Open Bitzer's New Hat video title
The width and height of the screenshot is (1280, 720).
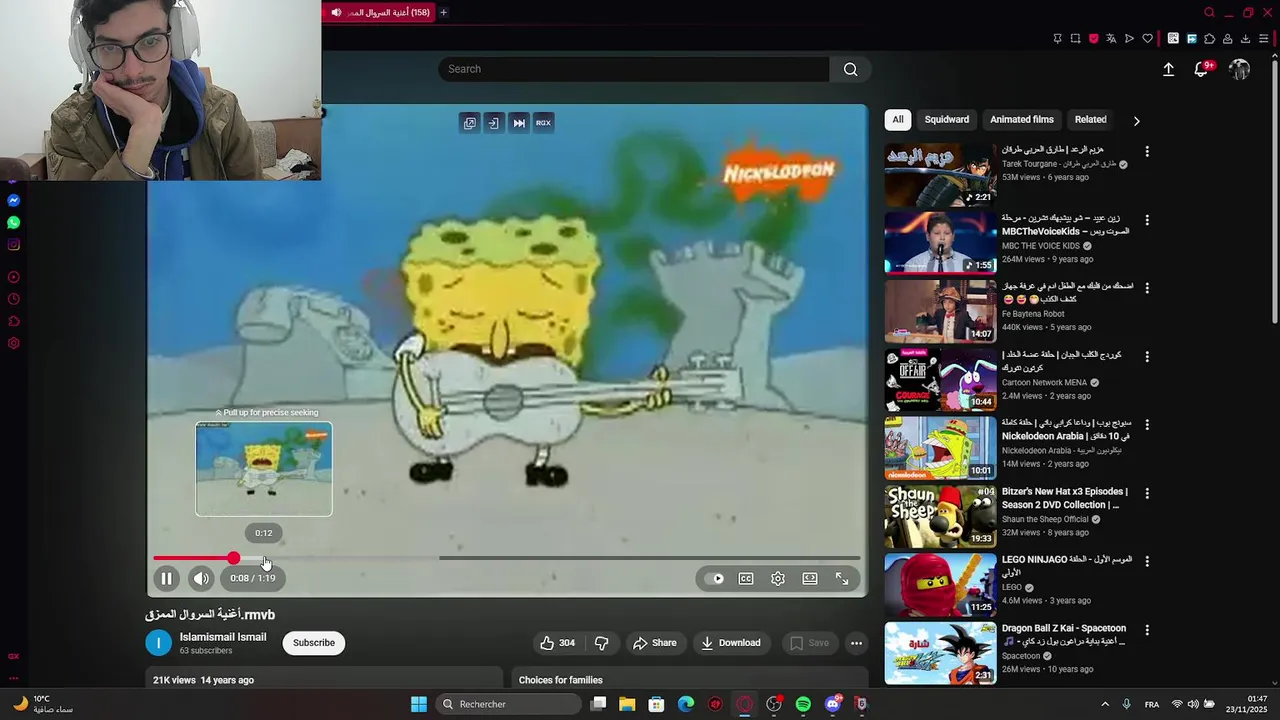point(1065,498)
